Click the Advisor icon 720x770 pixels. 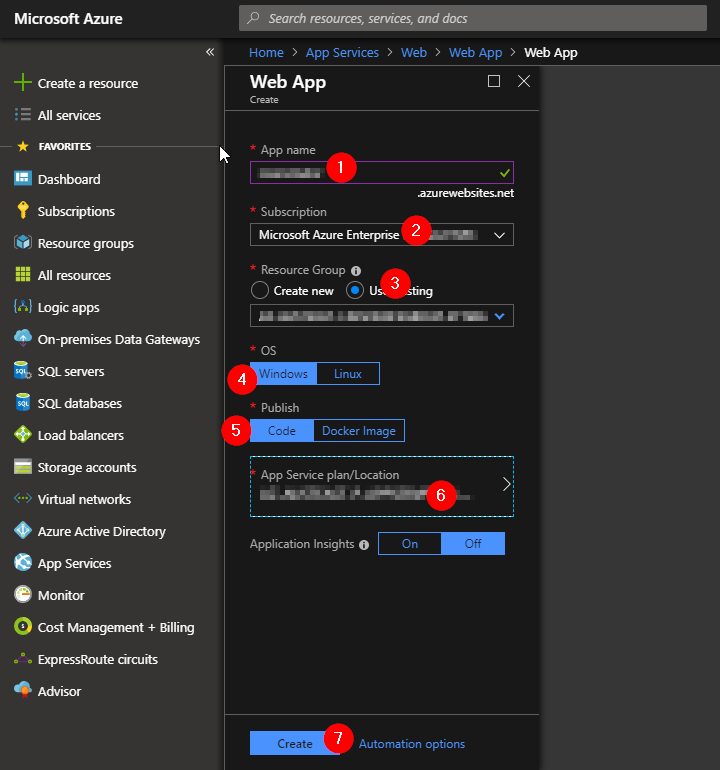pos(23,690)
